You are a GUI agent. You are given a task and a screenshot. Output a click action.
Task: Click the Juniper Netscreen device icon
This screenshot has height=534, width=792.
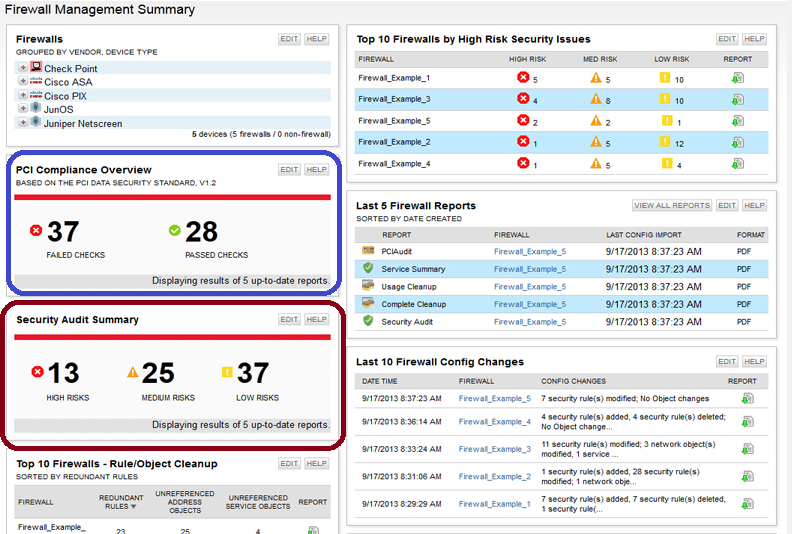[x=35, y=122]
